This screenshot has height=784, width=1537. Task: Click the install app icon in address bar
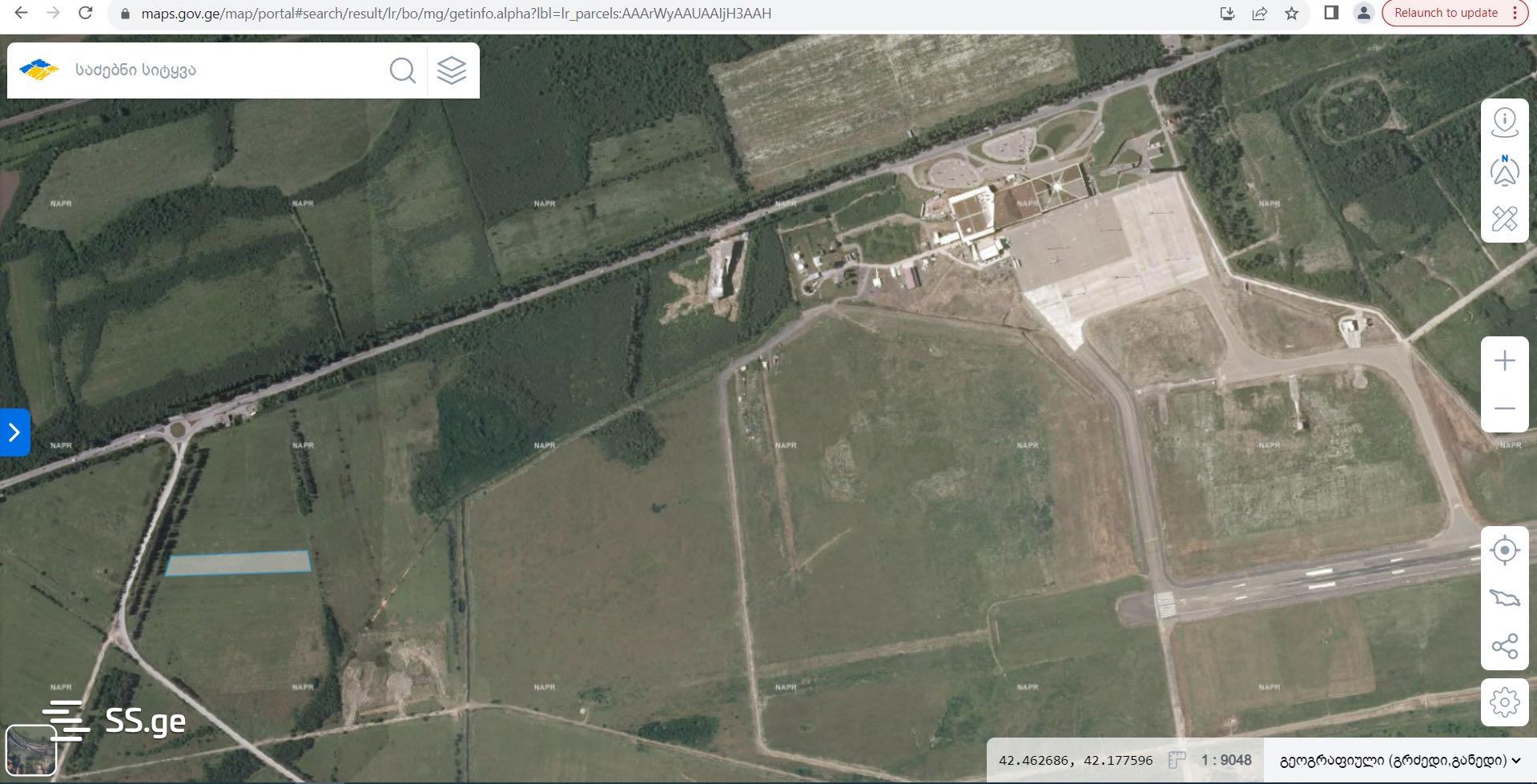[1227, 13]
